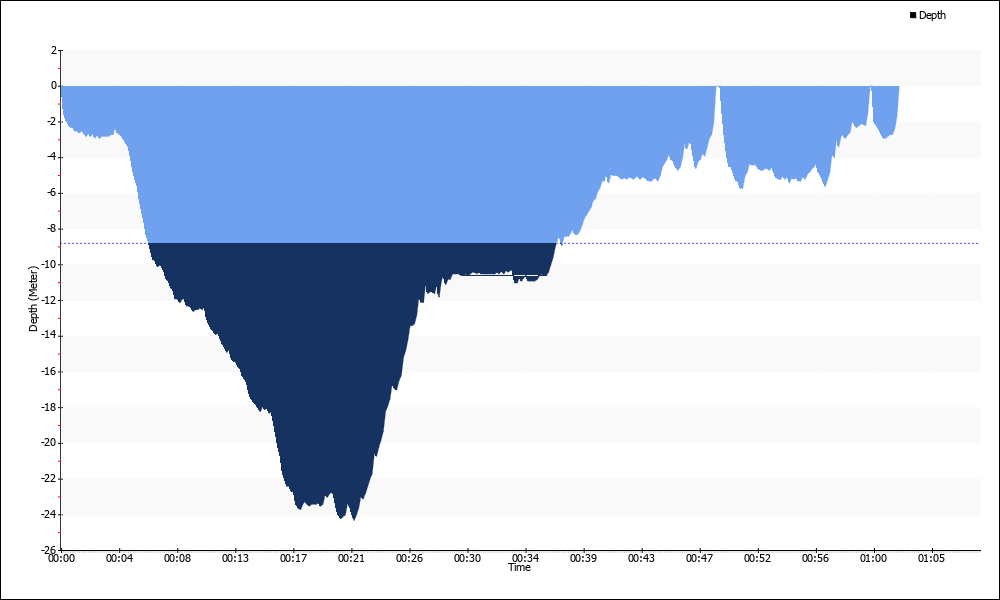This screenshot has width=1000, height=600.
Task: Click the '0' depth axis label
Action: click(54, 85)
